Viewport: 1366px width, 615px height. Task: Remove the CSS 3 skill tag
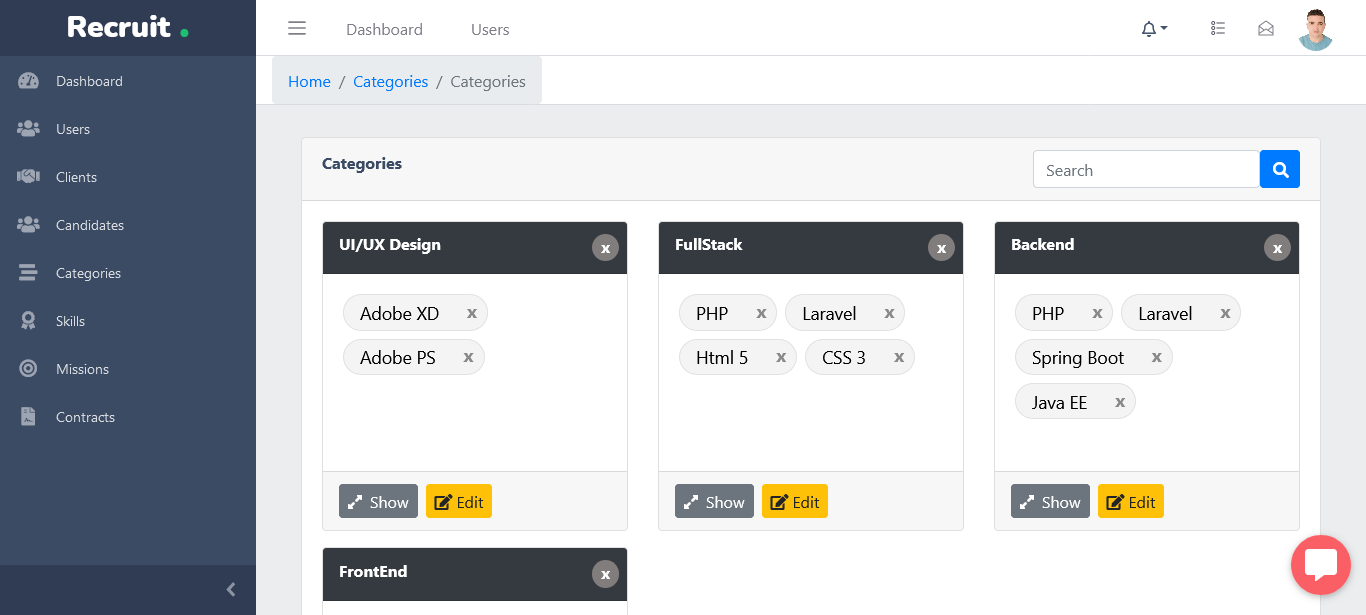tap(899, 357)
